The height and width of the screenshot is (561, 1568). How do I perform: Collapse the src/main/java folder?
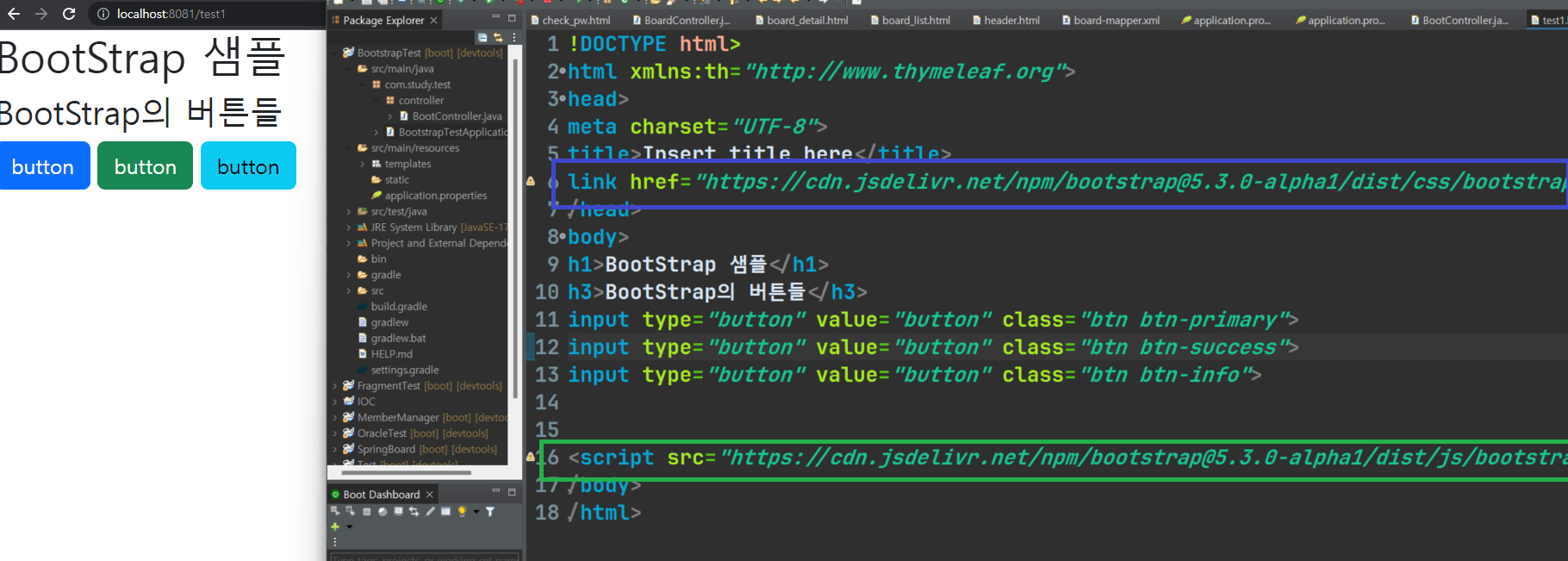349,69
